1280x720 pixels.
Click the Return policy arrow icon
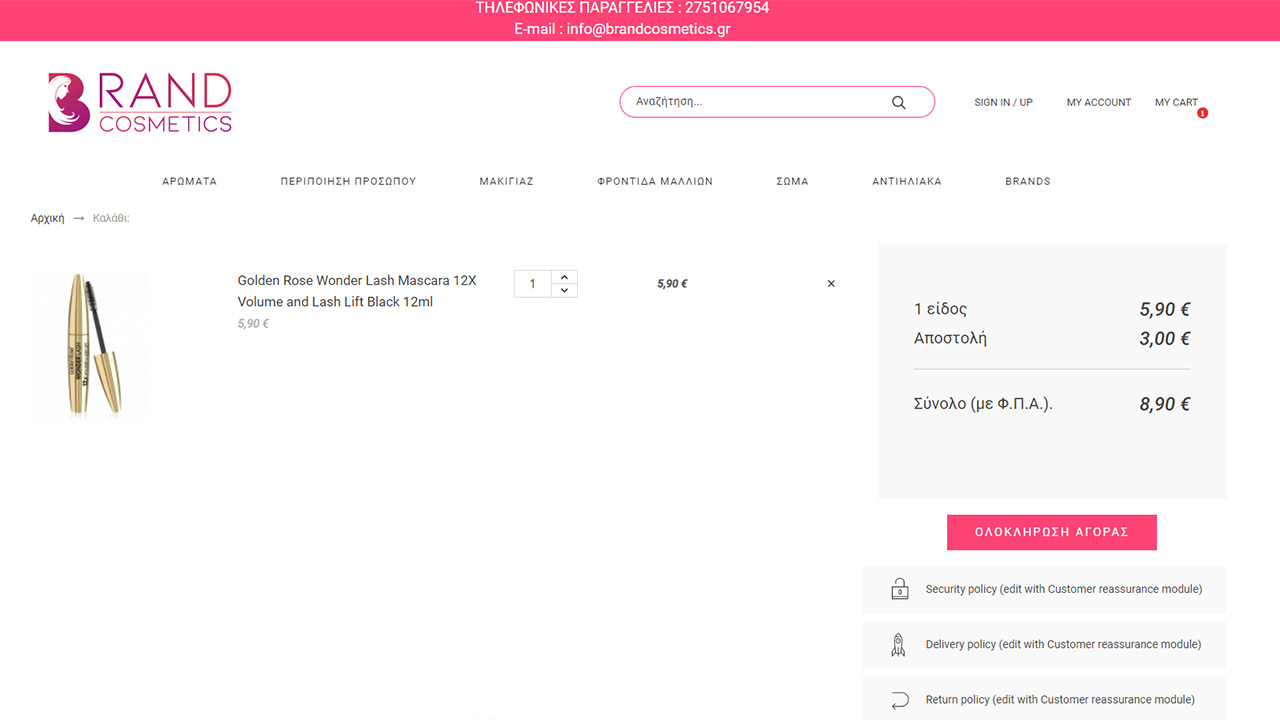(x=899, y=700)
